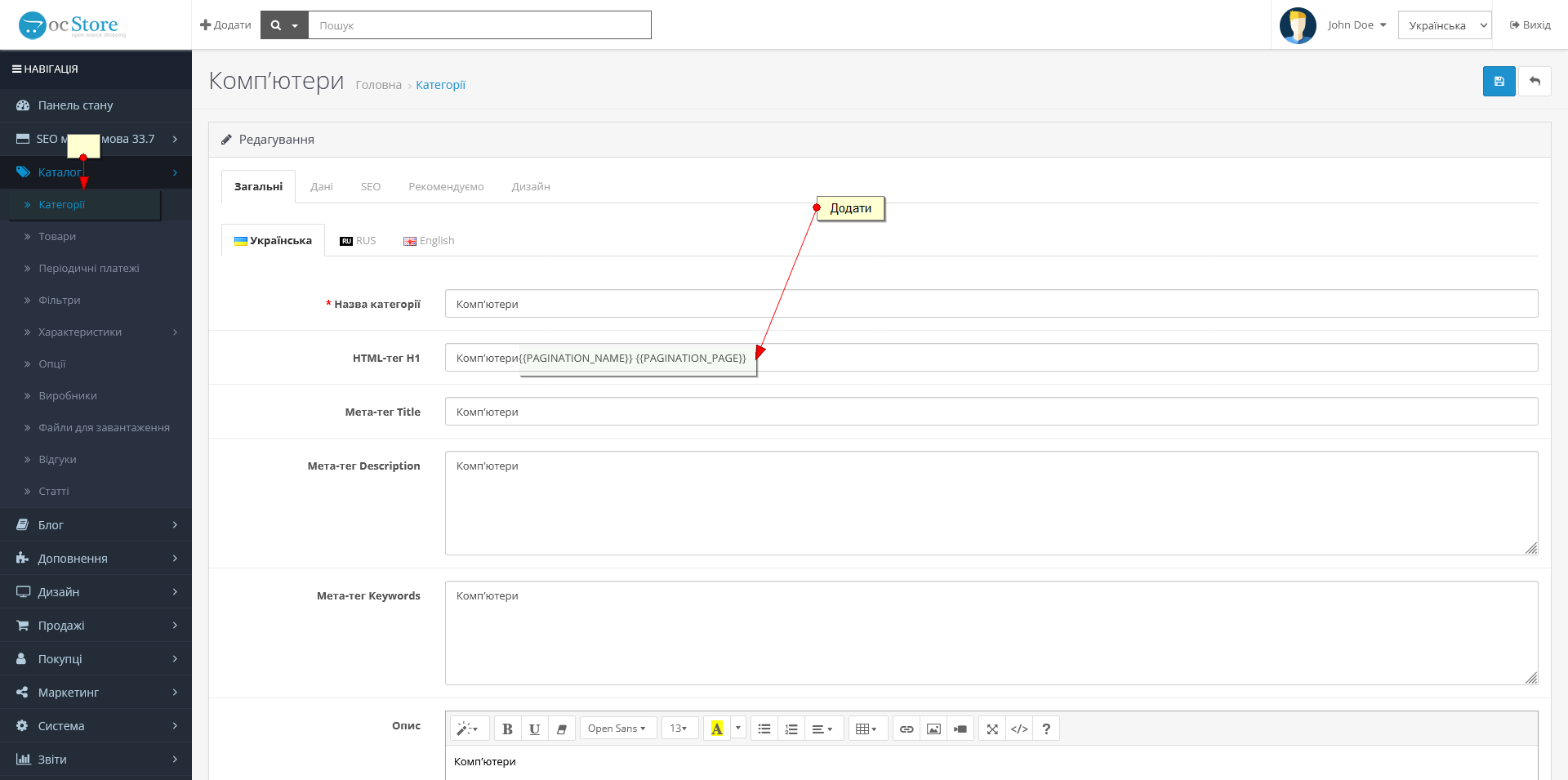Click the eraser remove-format icon
This screenshot has width=1568, height=780.
(561, 729)
